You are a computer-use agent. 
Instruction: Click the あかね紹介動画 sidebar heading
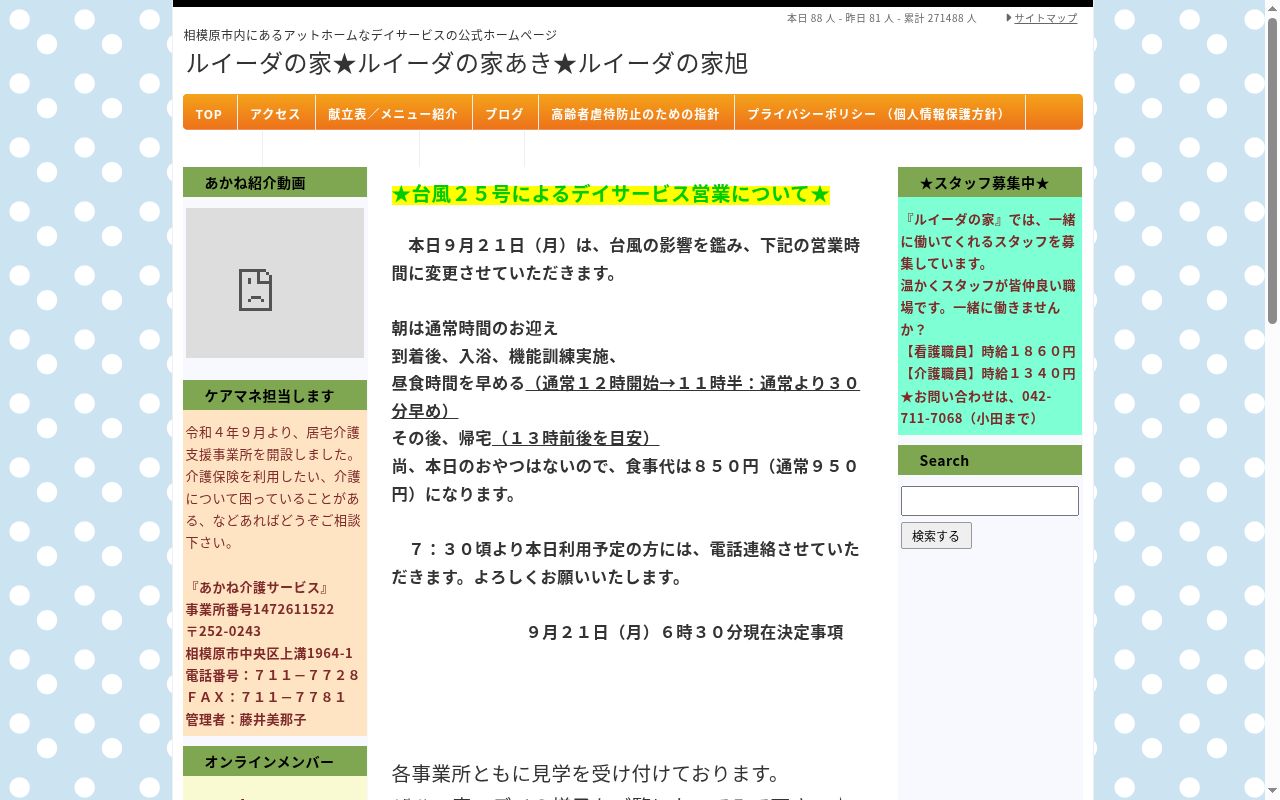click(275, 182)
